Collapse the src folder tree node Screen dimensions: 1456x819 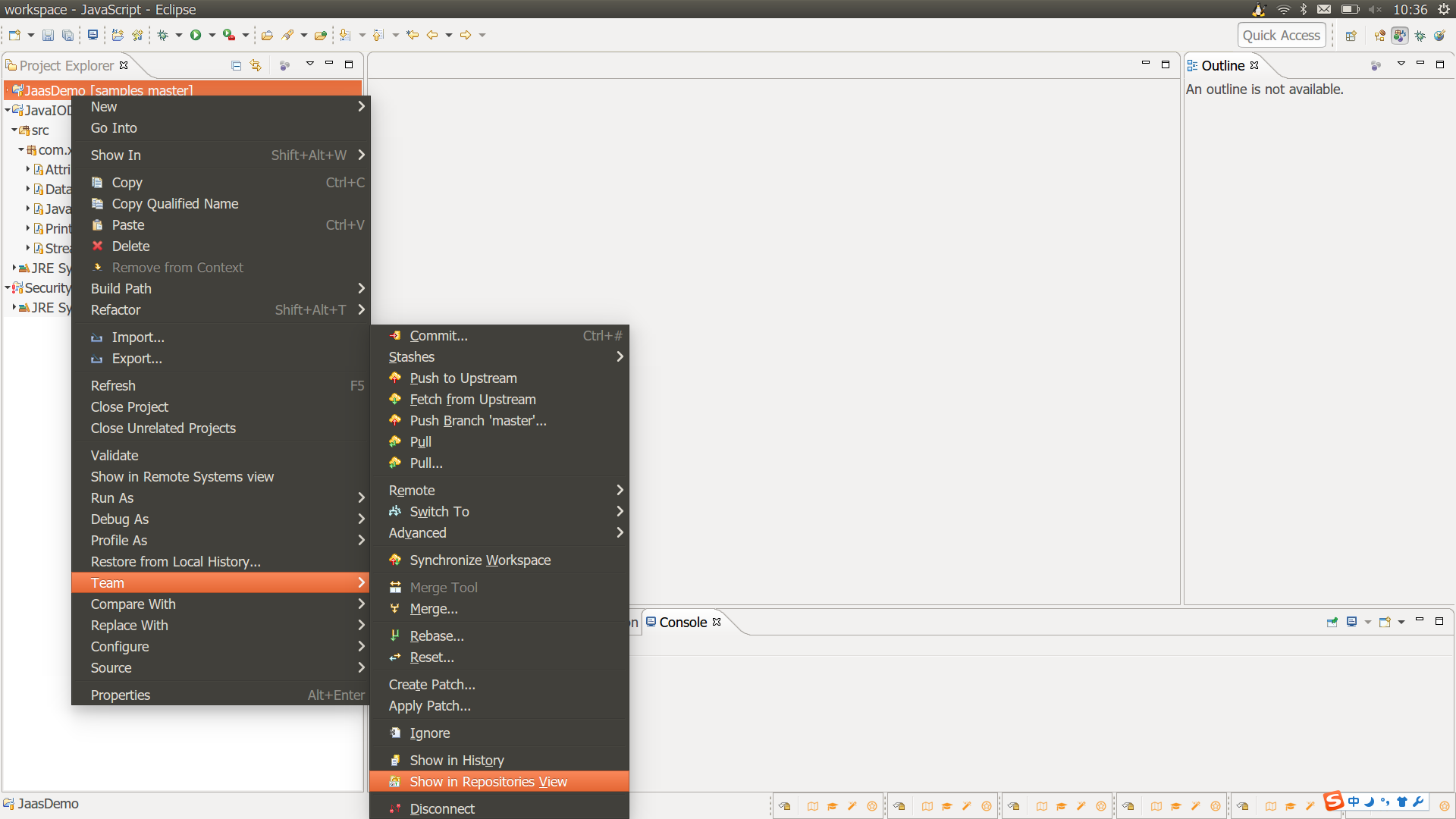14,130
